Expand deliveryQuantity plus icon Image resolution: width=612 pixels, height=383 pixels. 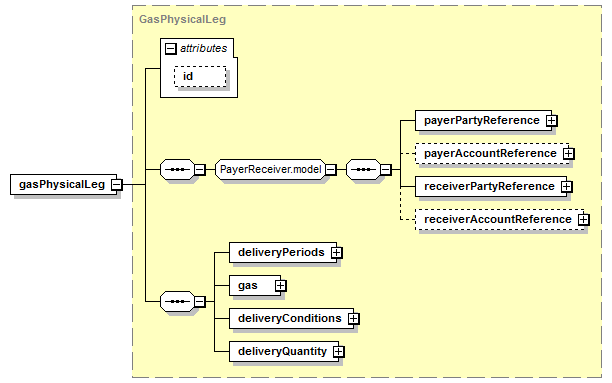[x=339, y=352]
